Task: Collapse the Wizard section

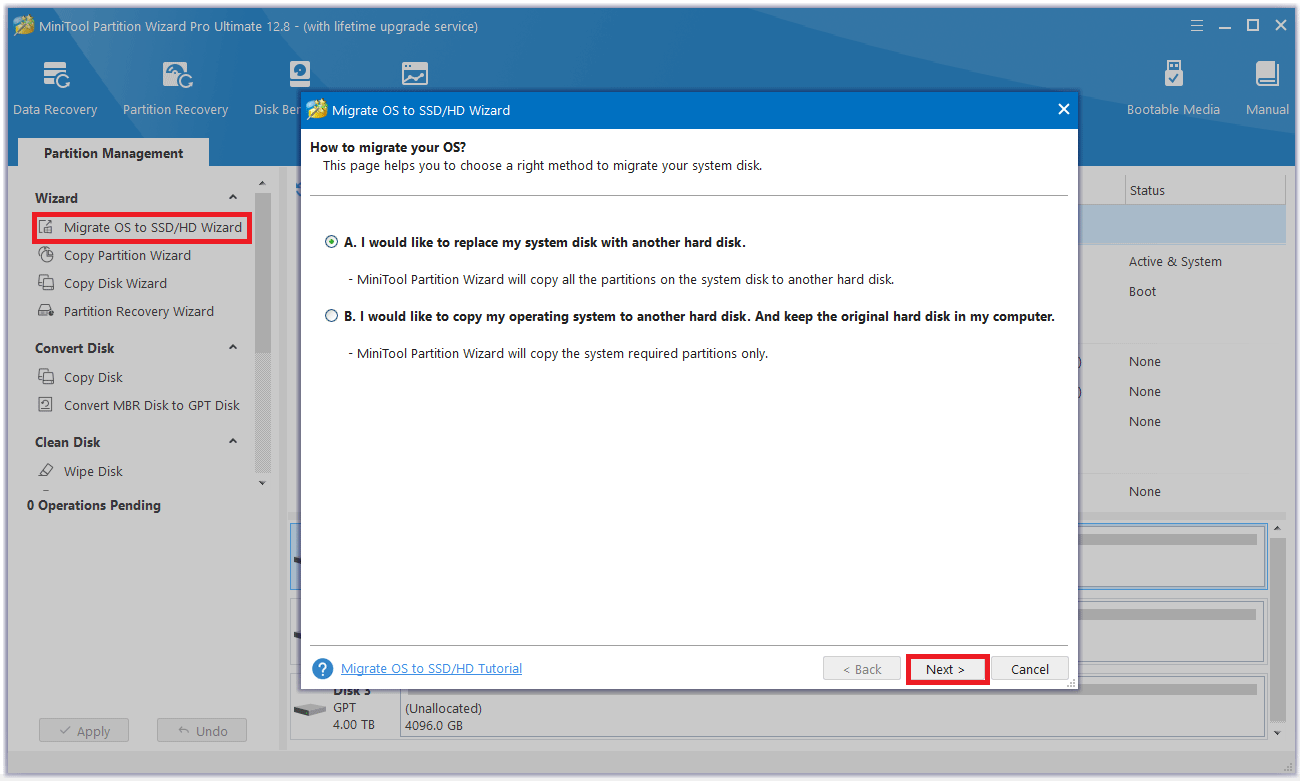Action: point(233,198)
